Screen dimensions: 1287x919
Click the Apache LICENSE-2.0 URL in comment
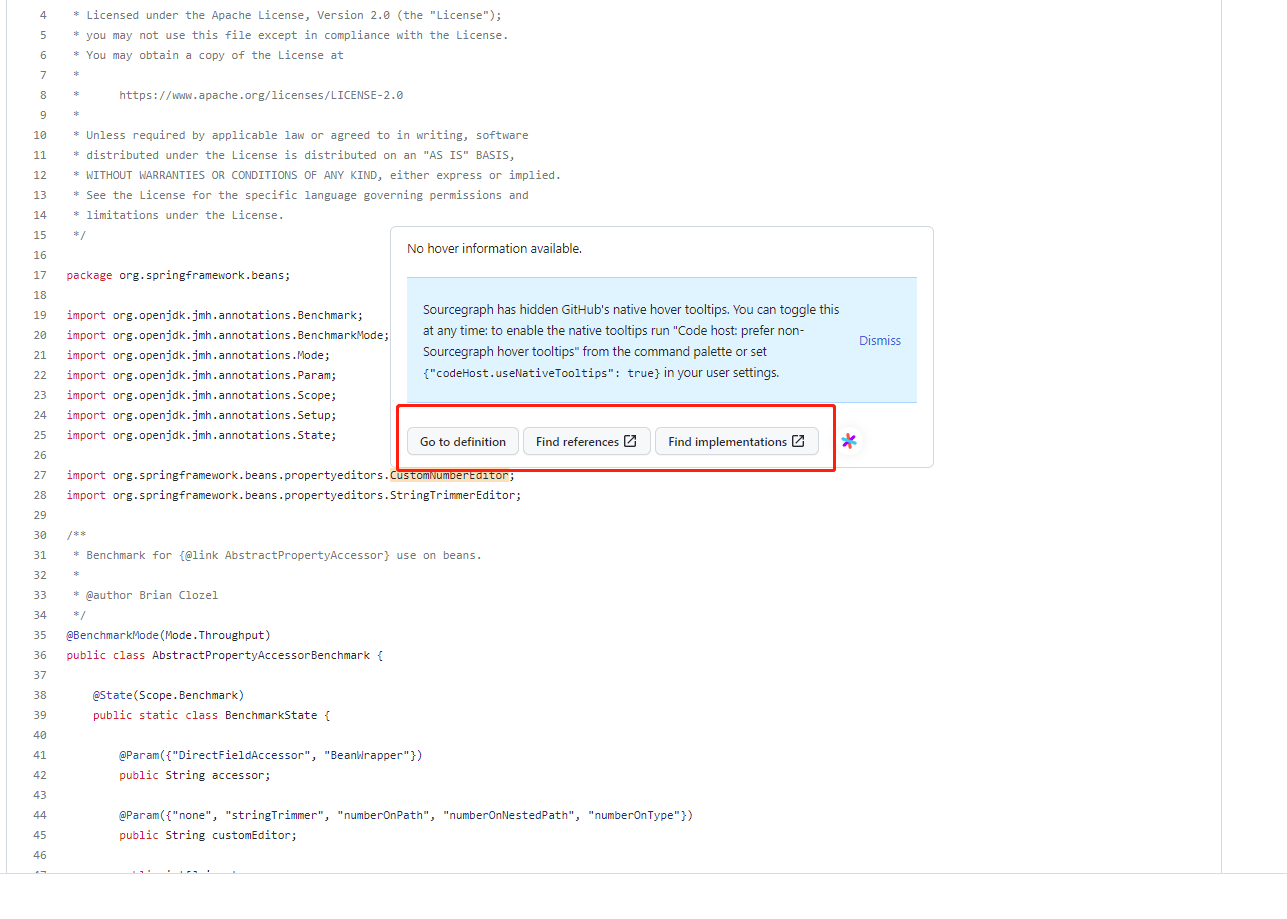click(261, 95)
